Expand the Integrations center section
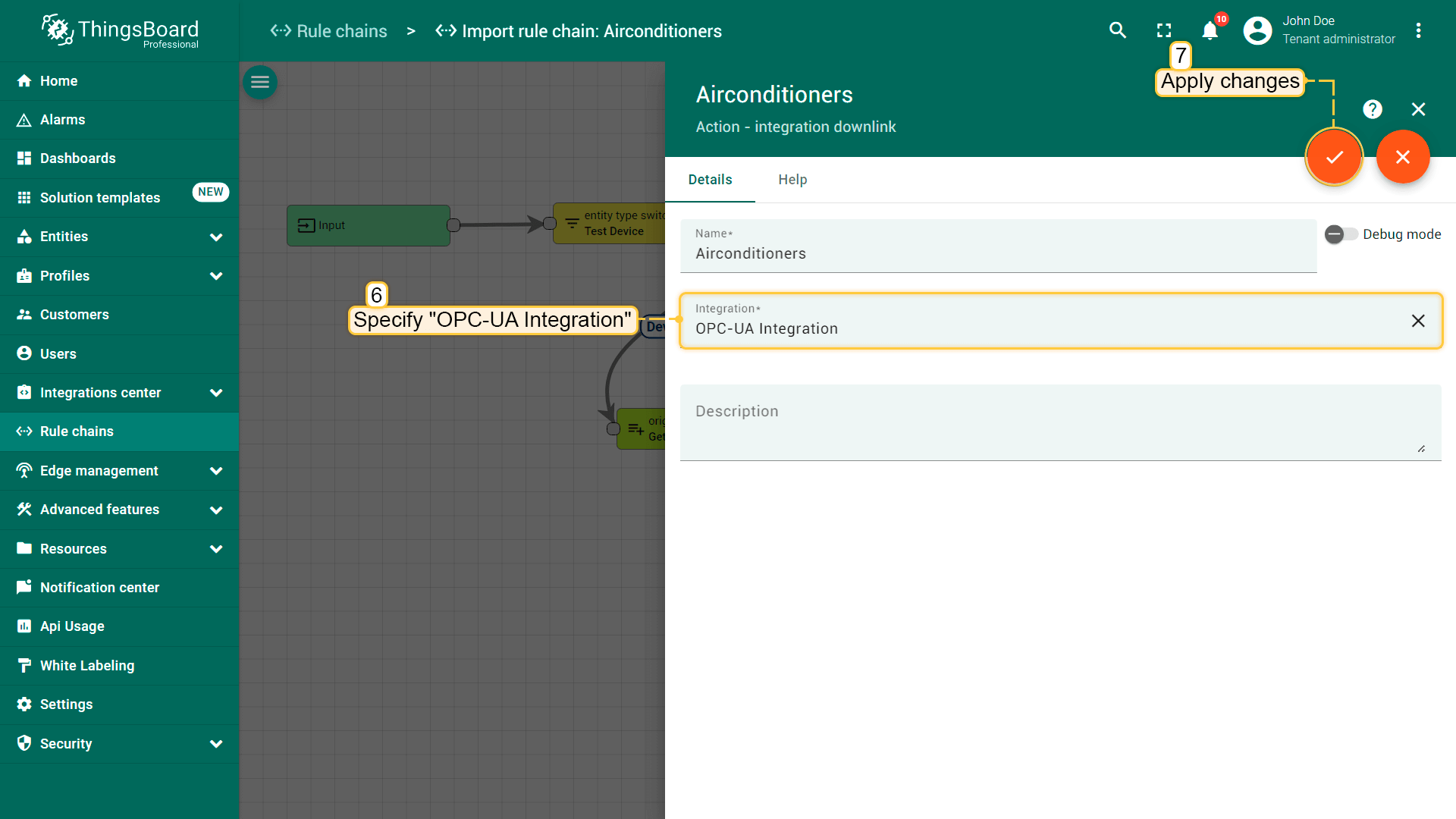 pos(216,393)
